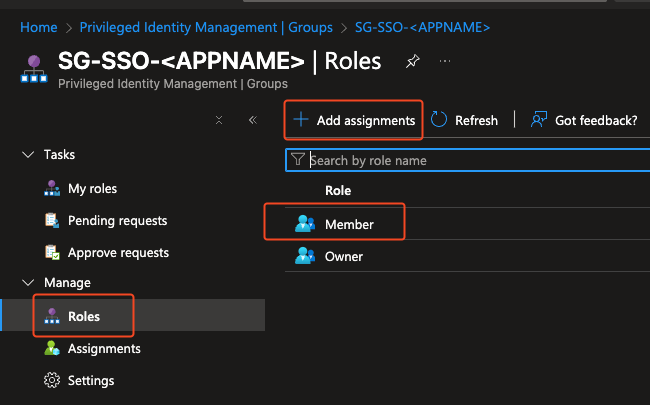Open the ellipsis more options menu
650x405 pixels.
click(445, 61)
